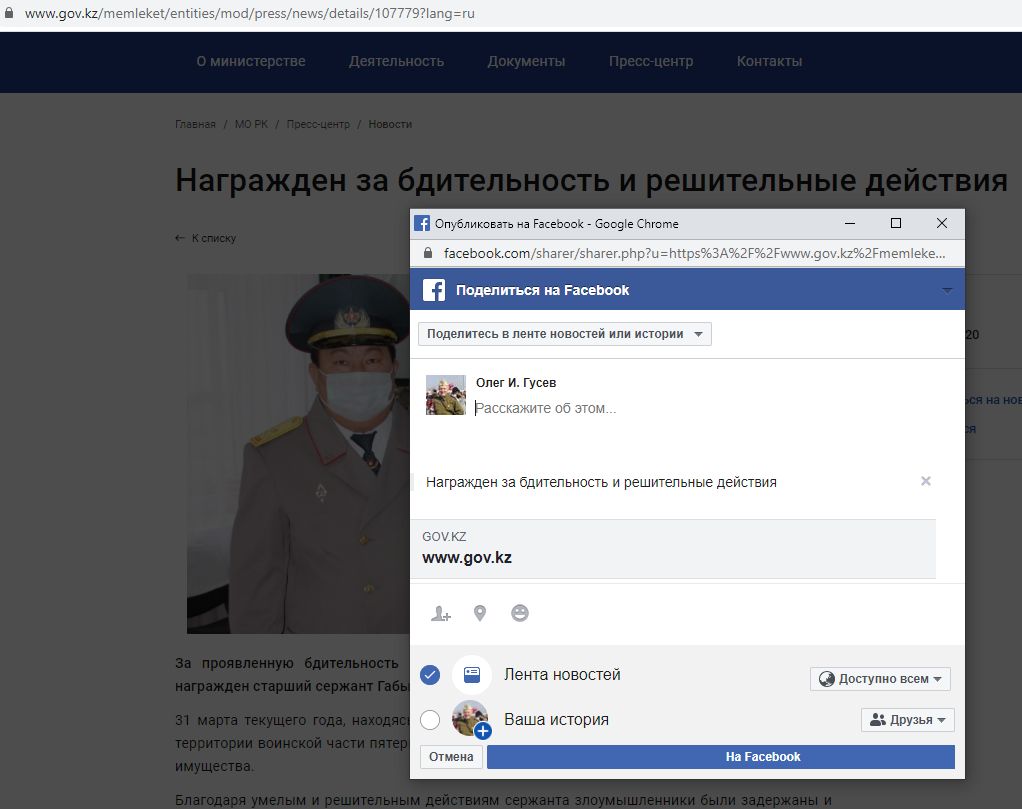
Task: Click the Facebook logo in blue header
Action: tap(433, 290)
